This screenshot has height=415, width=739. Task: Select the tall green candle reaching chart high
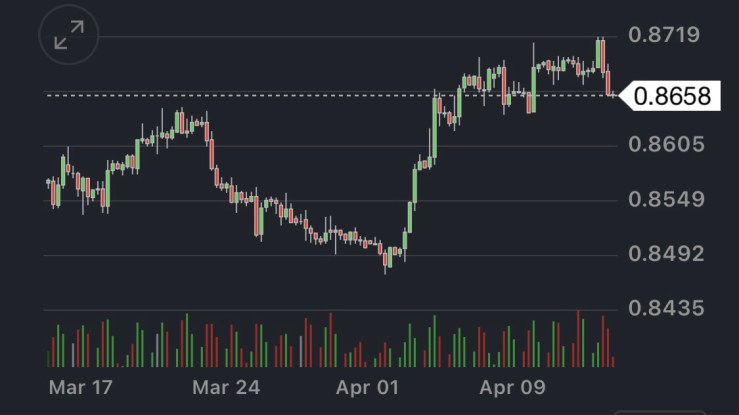(599, 53)
